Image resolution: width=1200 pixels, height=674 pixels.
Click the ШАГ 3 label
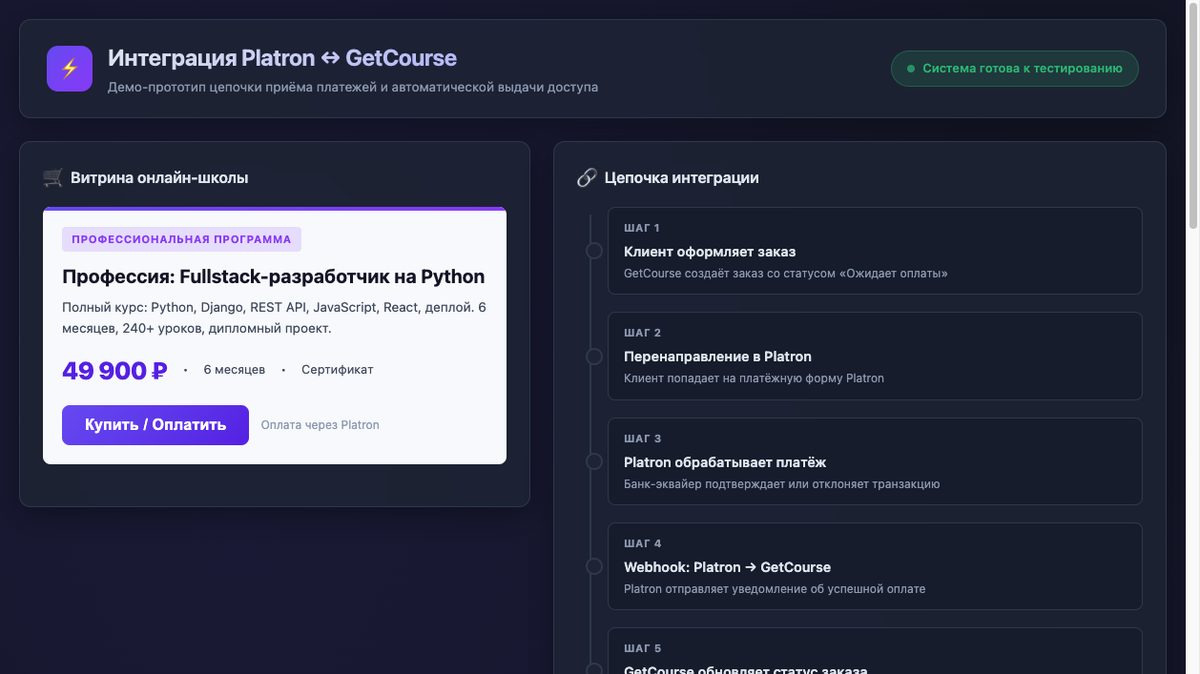coord(642,439)
